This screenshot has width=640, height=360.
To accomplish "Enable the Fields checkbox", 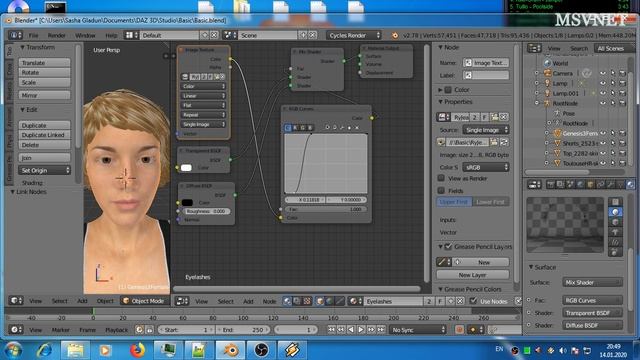I will [441, 190].
